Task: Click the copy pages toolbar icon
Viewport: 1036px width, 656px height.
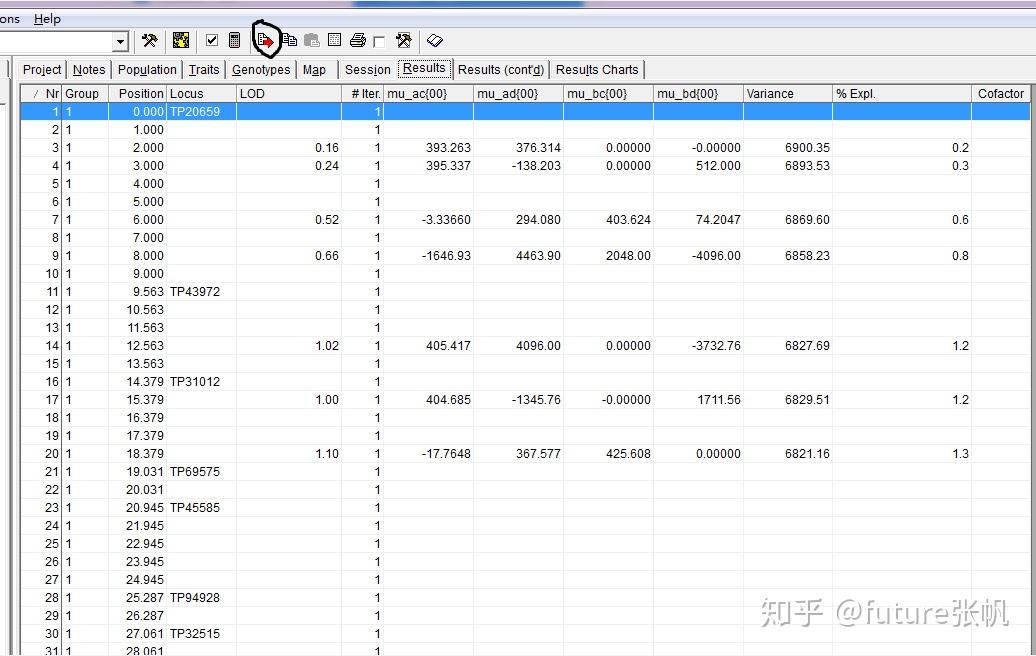Action: click(x=289, y=41)
